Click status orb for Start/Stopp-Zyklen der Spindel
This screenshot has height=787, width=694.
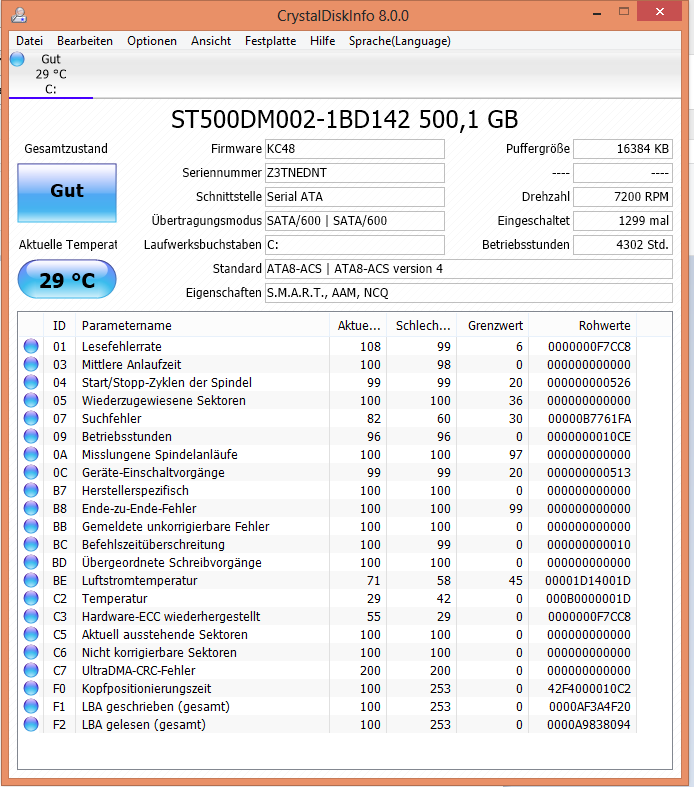coord(31,382)
